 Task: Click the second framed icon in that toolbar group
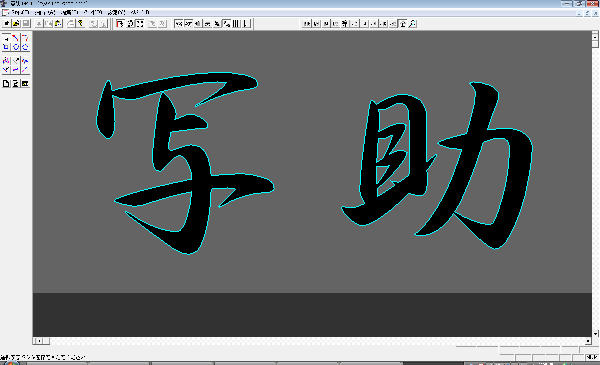point(188,24)
